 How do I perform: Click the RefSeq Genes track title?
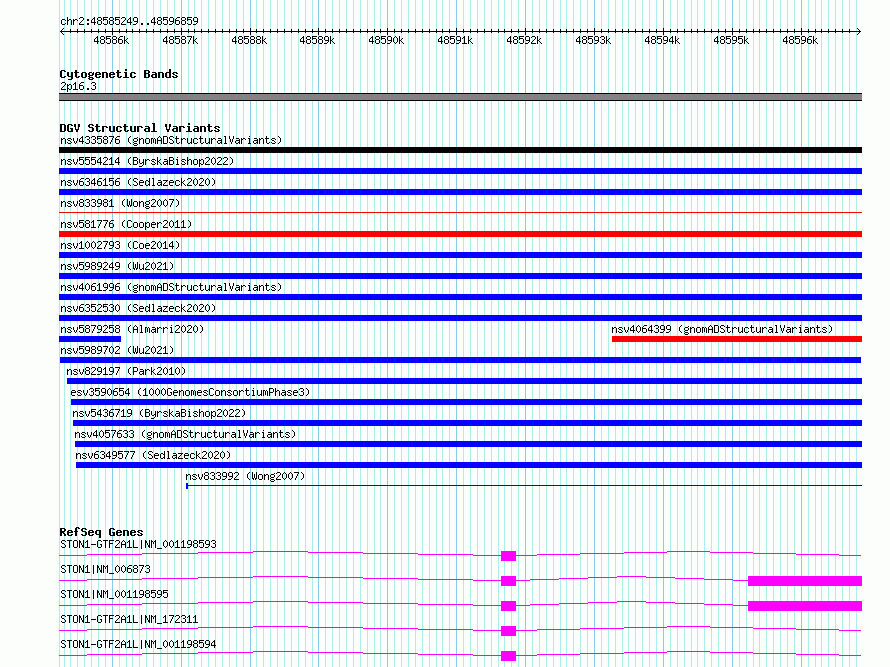(x=101, y=532)
